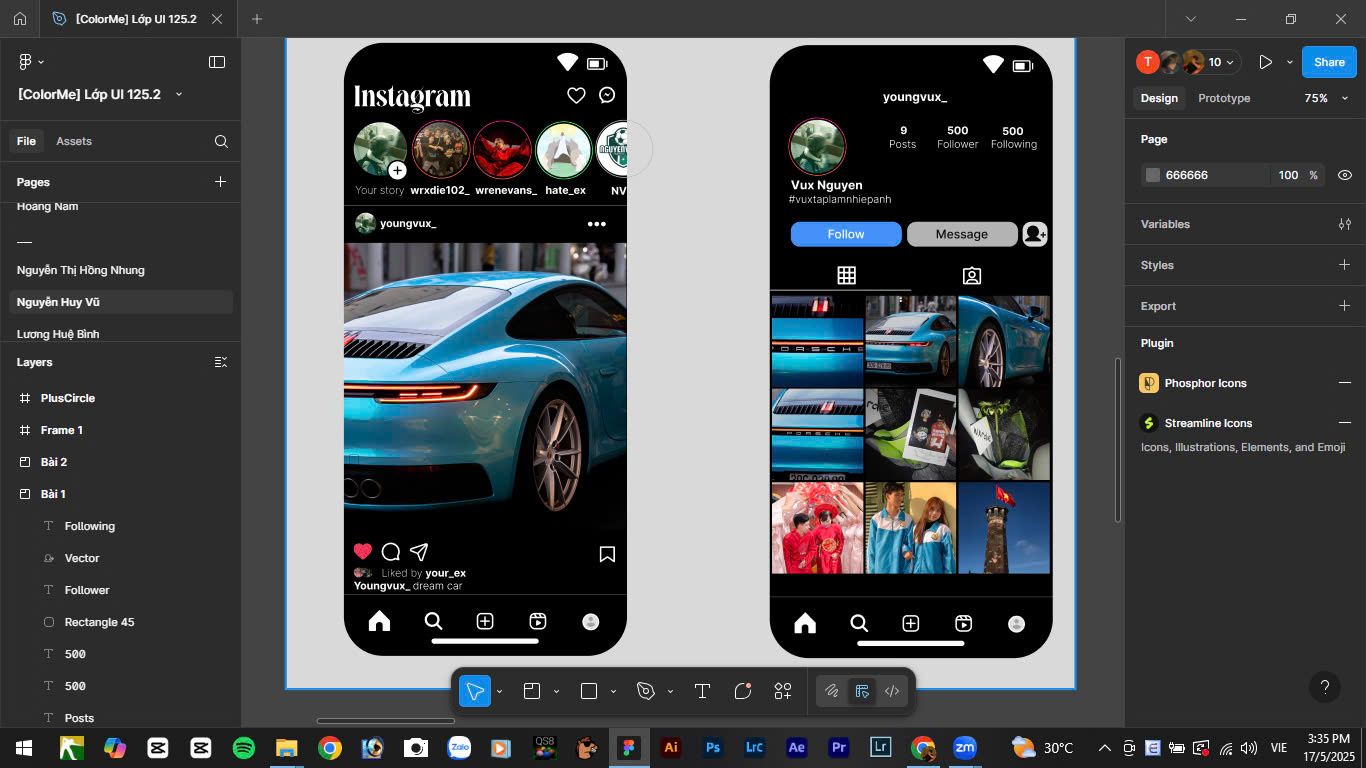This screenshot has height=768, width=1366.
Task: Select the Pen tool
Action: (646, 691)
